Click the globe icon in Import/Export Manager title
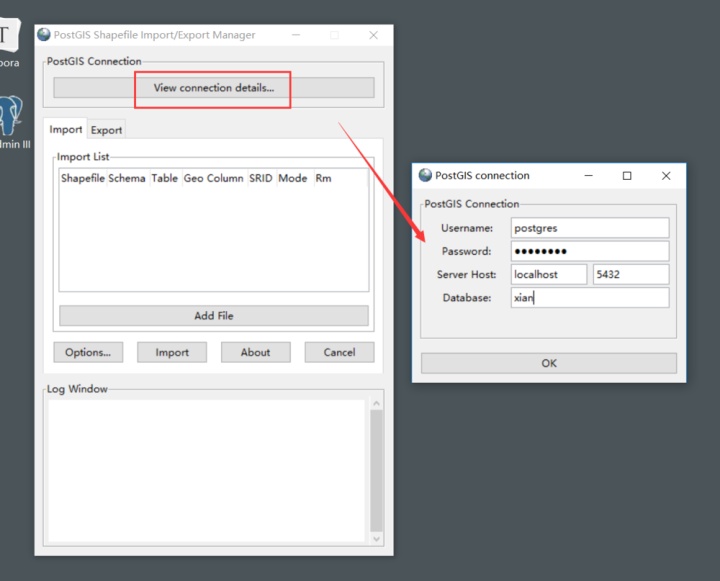Viewport: 720px width, 581px height. 44,34
